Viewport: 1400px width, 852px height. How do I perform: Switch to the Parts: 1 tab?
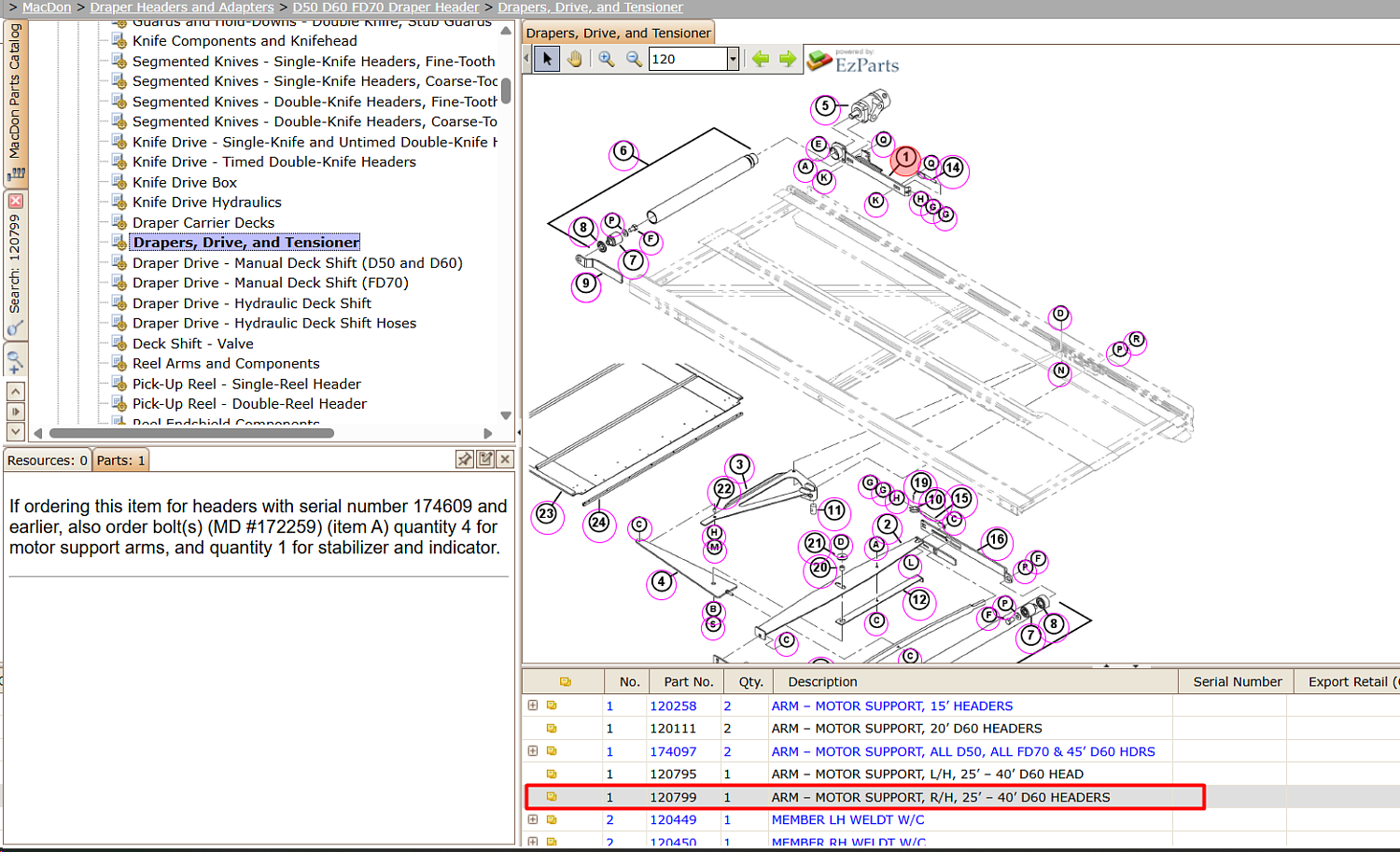121,460
